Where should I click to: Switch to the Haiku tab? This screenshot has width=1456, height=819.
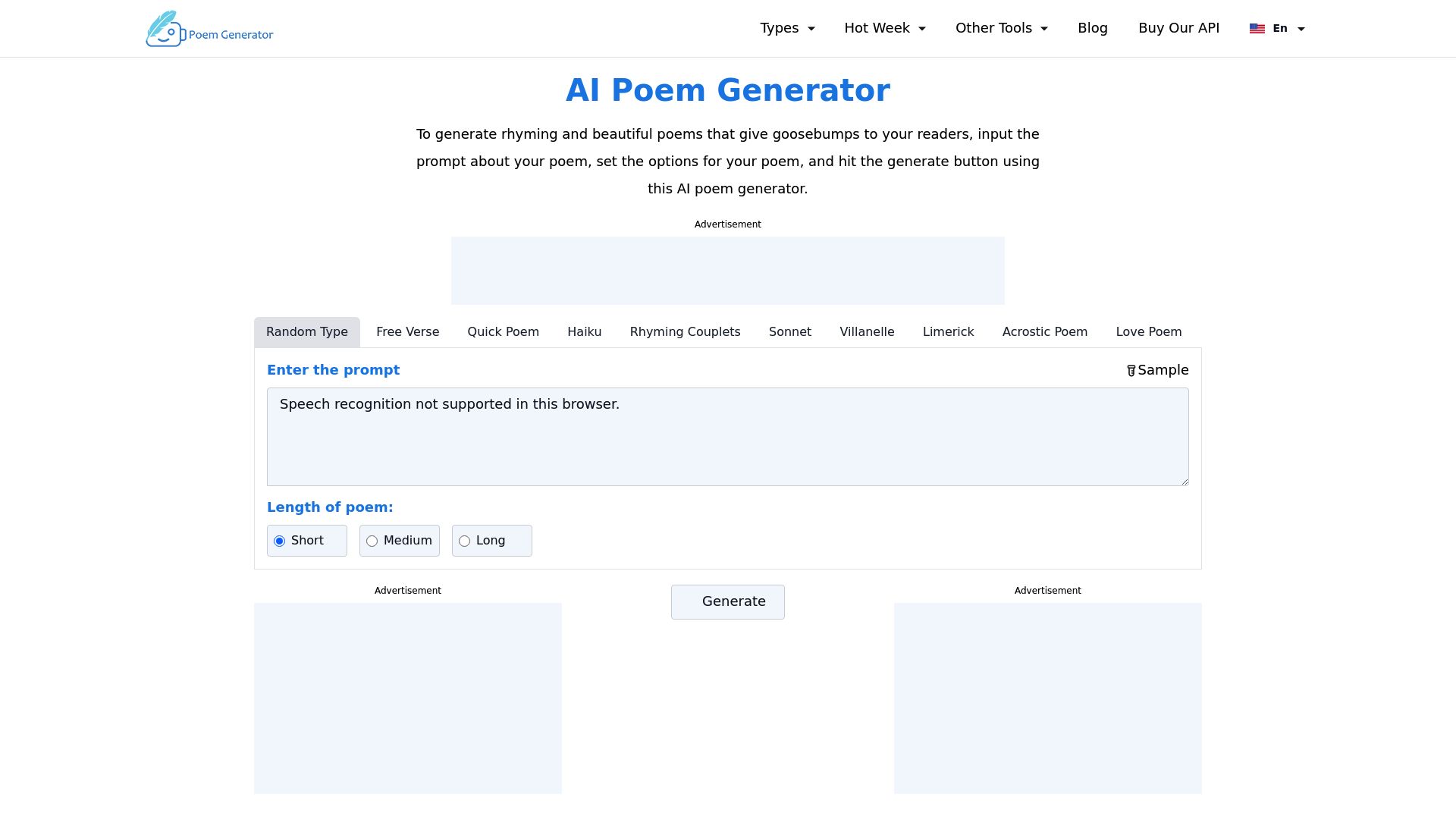584,332
